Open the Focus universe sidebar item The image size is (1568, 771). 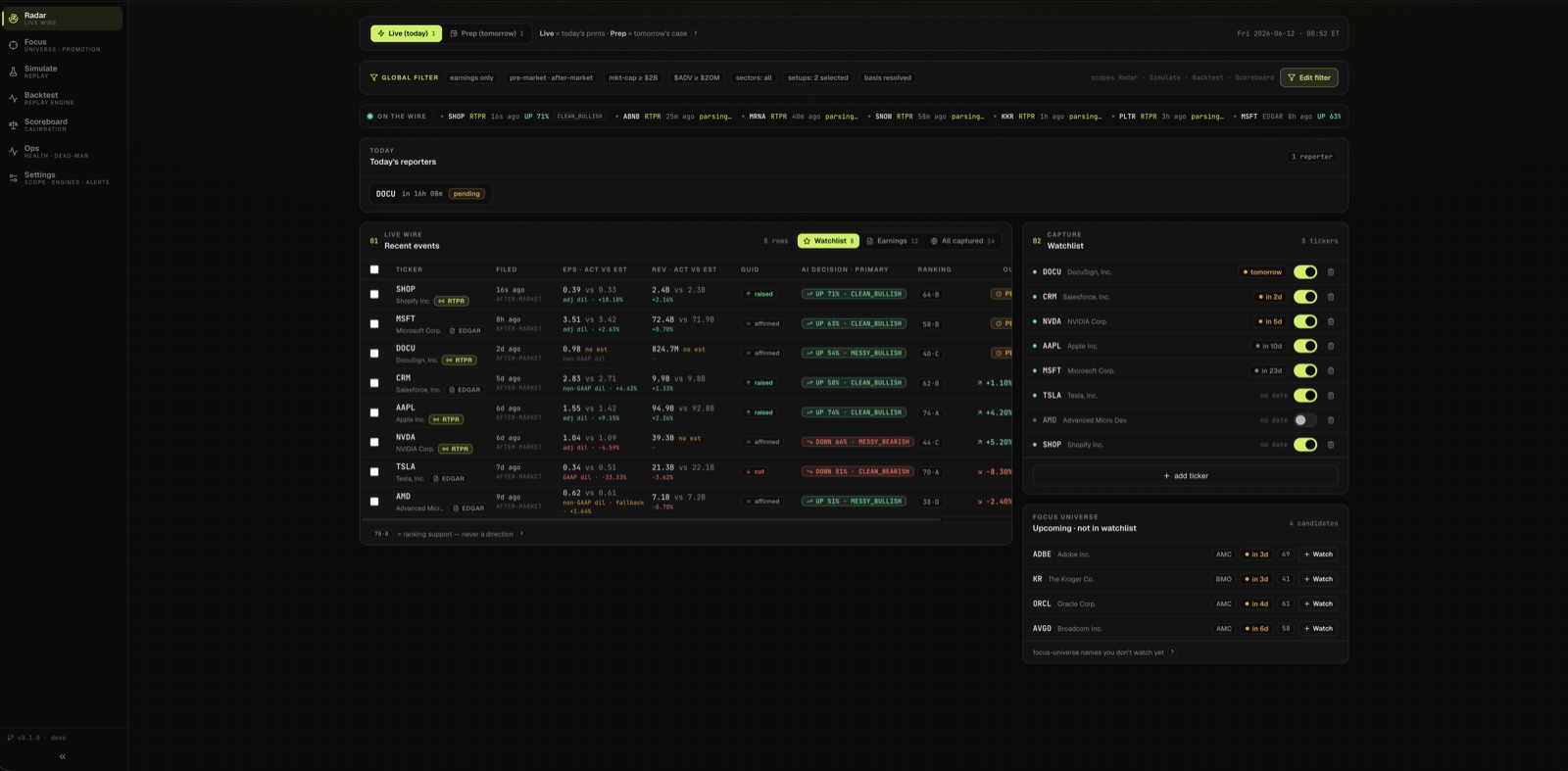64,45
